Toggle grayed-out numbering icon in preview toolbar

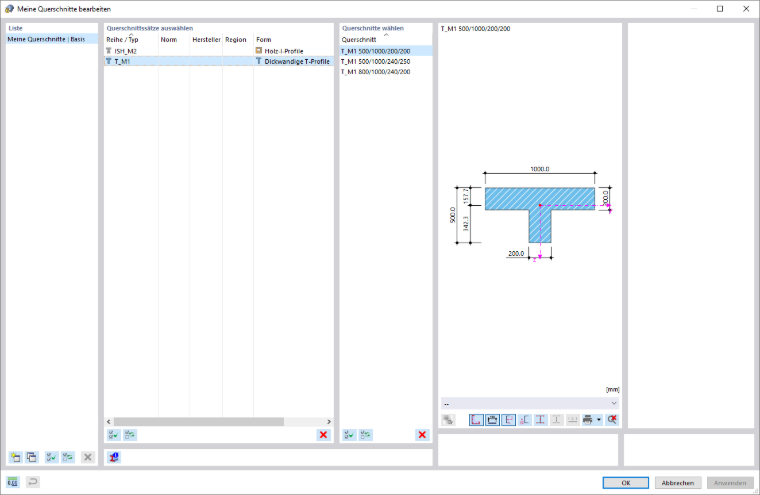tap(572, 420)
